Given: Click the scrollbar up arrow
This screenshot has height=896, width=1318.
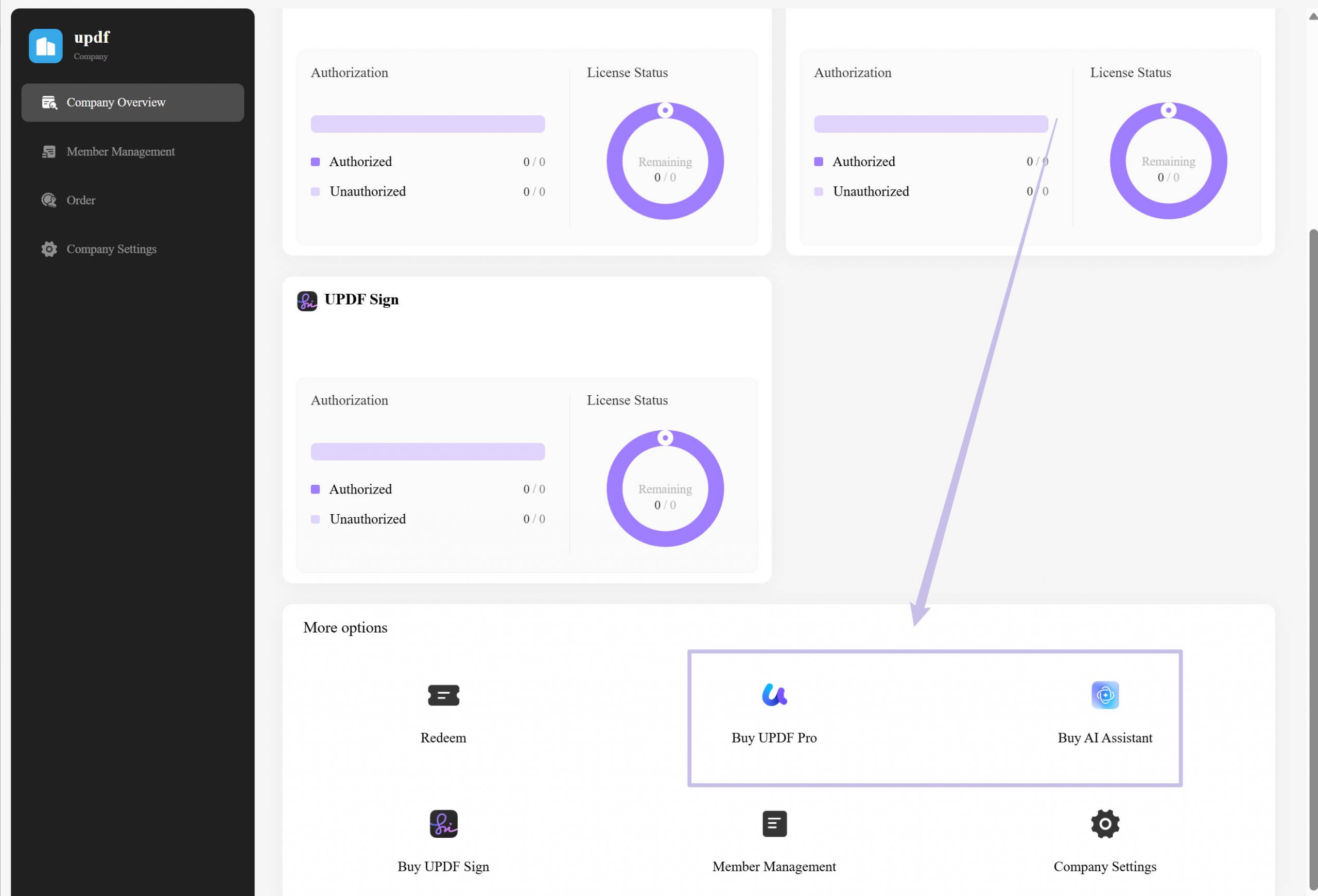Looking at the screenshot, I should [x=1312, y=16].
